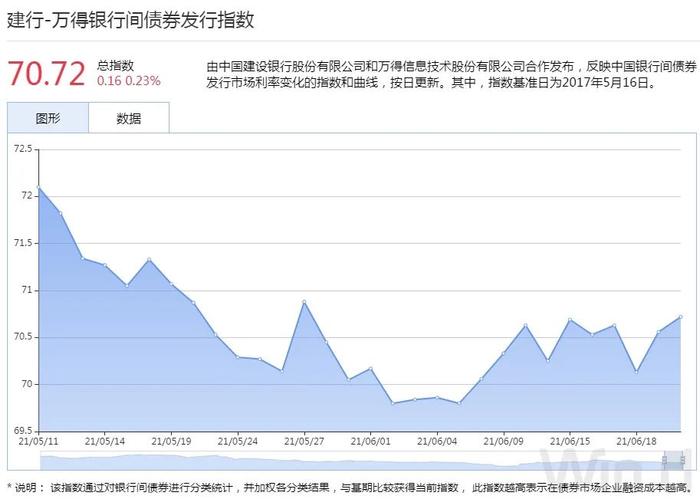700x499 pixels.
Task: Click the highlighted selection window in range navigator
Action: pyautogui.click(x=674, y=460)
